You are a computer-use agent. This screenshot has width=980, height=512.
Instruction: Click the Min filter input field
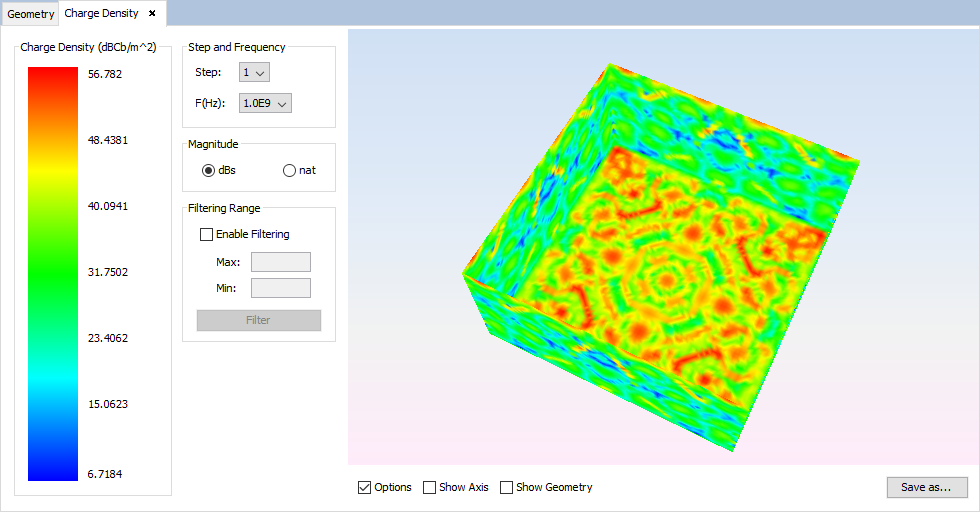coord(280,288)
